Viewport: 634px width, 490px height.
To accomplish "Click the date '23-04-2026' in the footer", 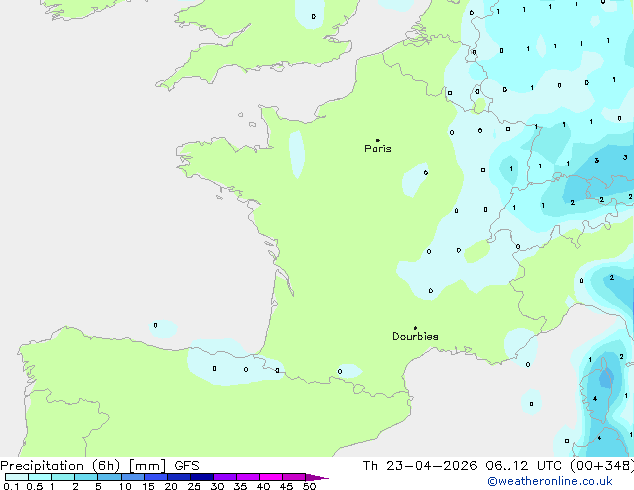I will [x=431, y=466].
